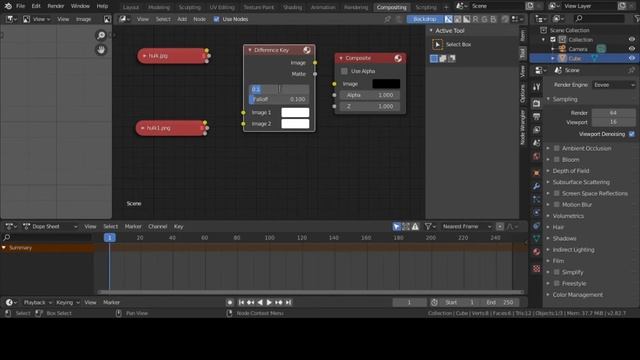The height and width of the screenshot is (360, 640).
Task: Open the Node Wrangler sidebar tab
Action: coord(522,127)
